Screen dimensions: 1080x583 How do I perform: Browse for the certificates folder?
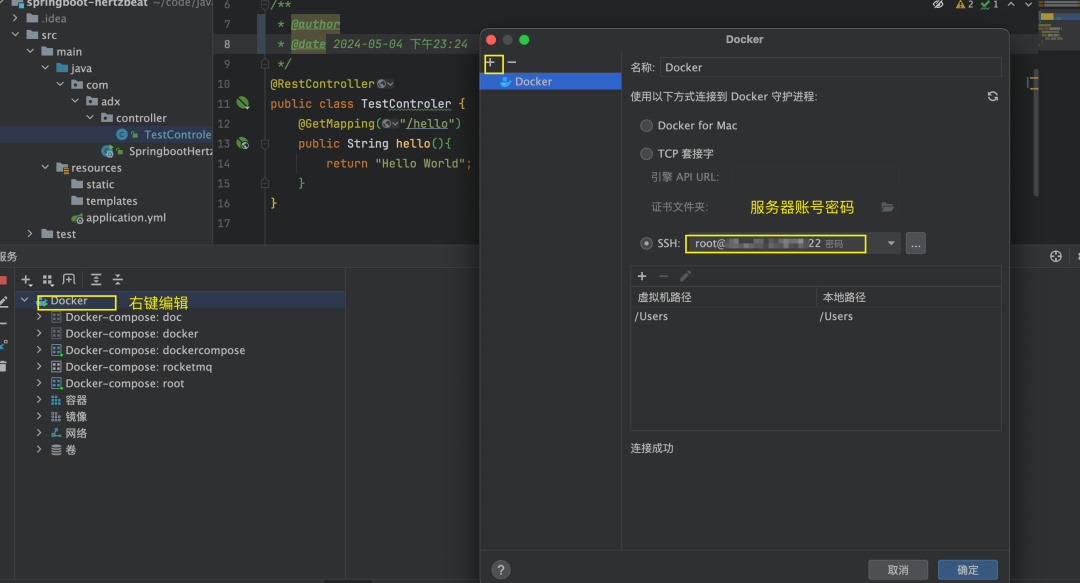tap(887, 207)
